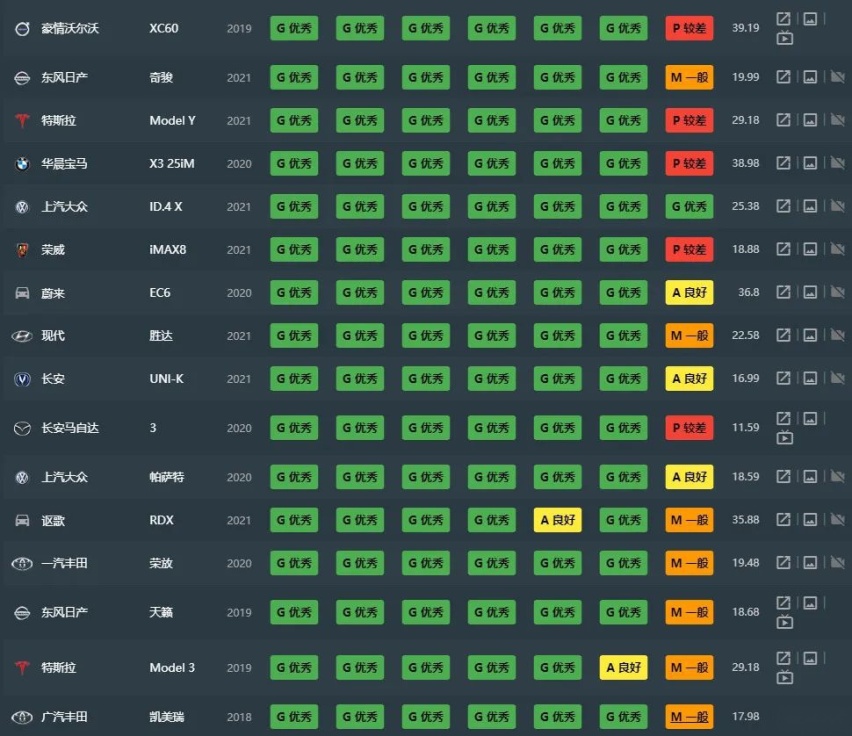
Task: View the image icon for 帕萨特
Action: tap(810, 476)
